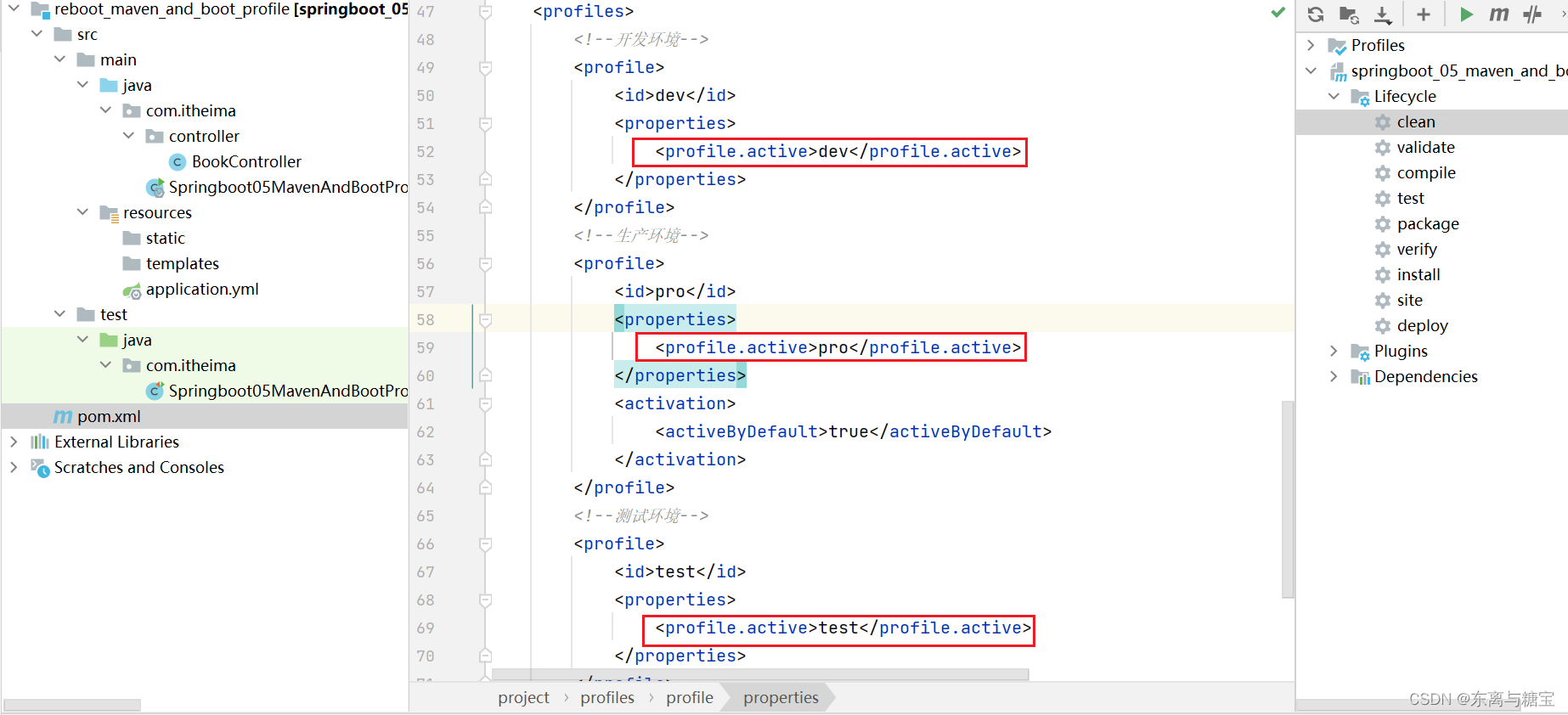Click gear icon beside verify goal
Screen dimensions: 1568x715
tap(1383, 250)
